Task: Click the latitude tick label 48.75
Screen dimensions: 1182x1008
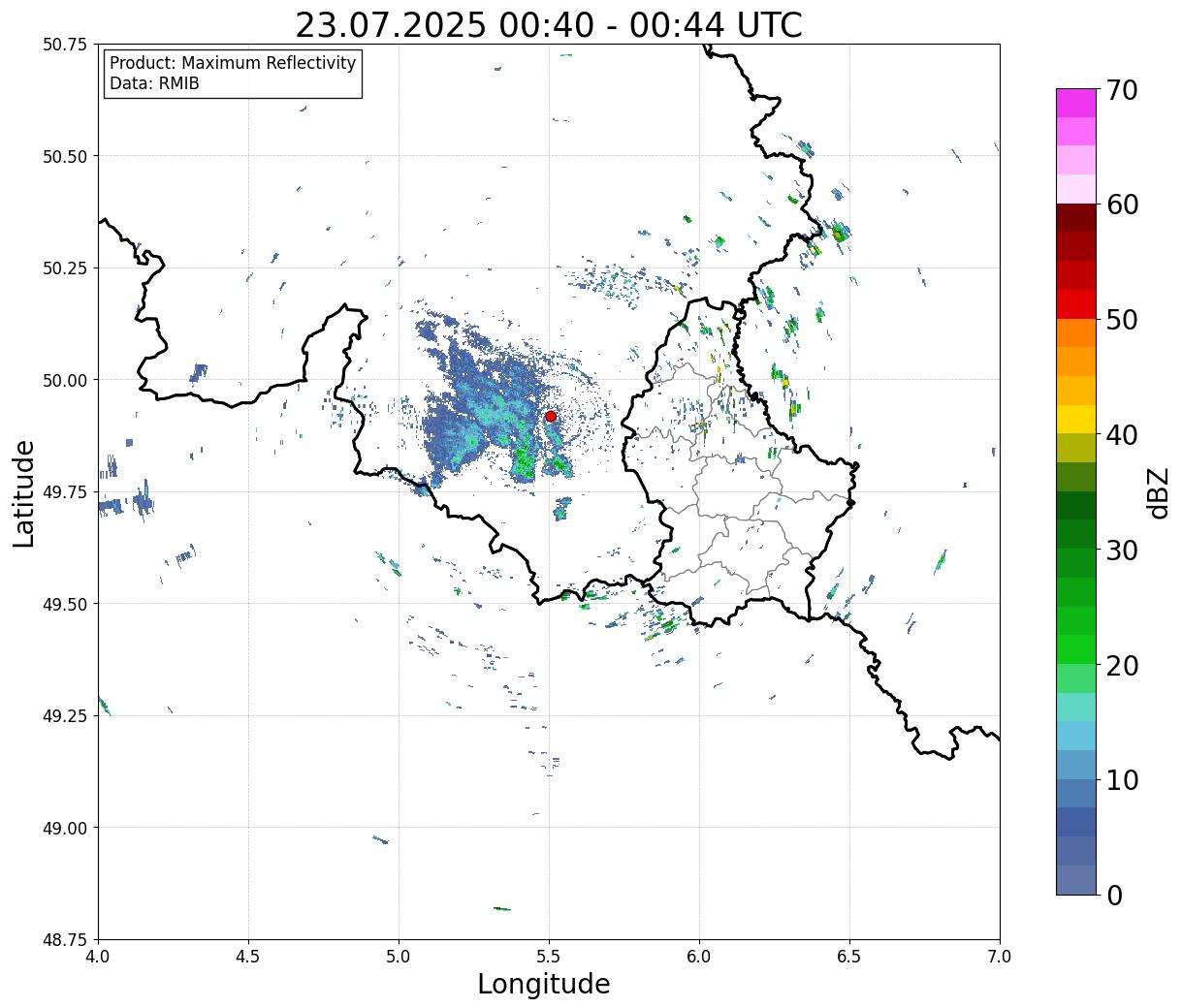Action: (65, 940)
